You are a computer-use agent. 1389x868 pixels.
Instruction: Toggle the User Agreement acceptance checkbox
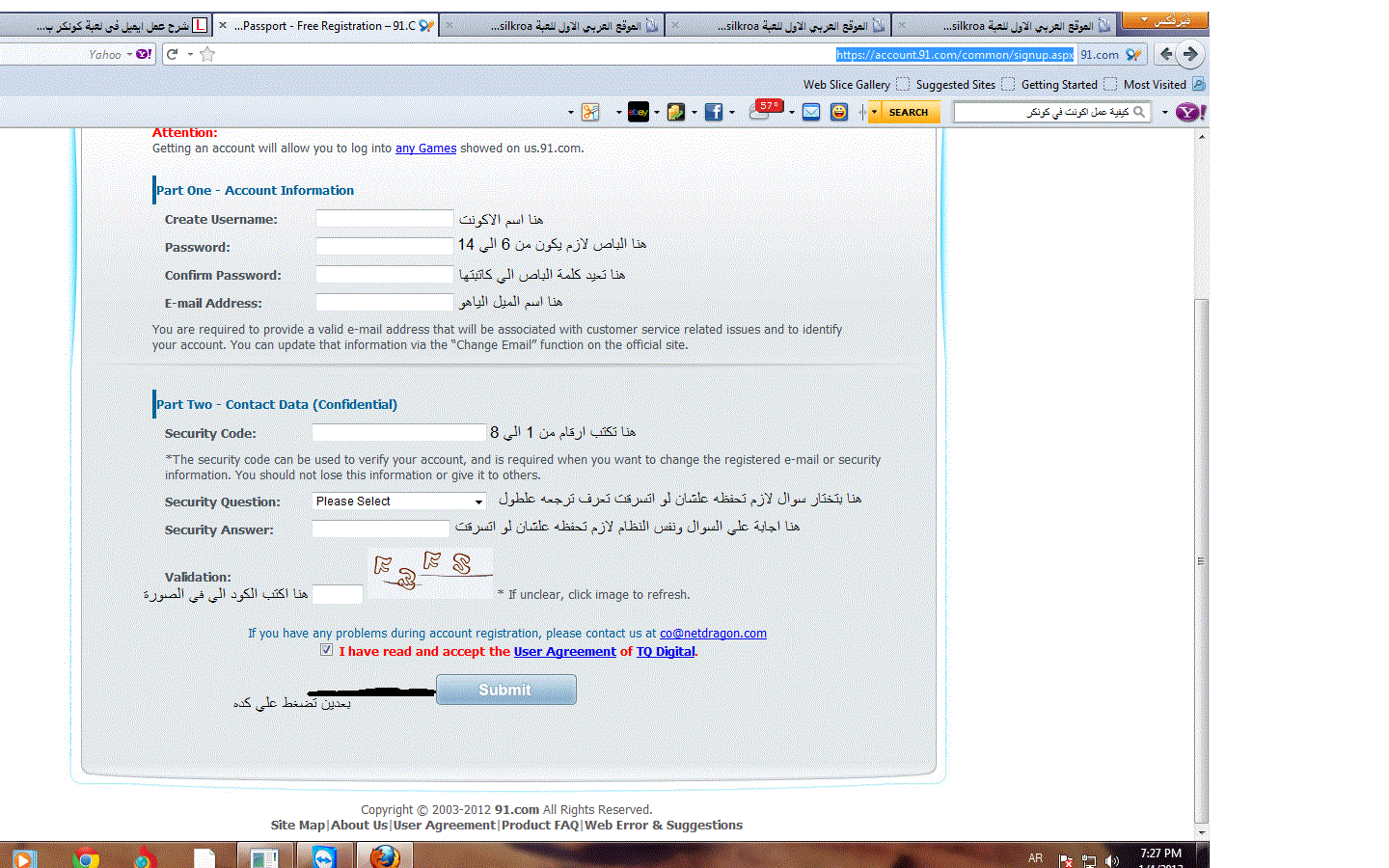327,650
